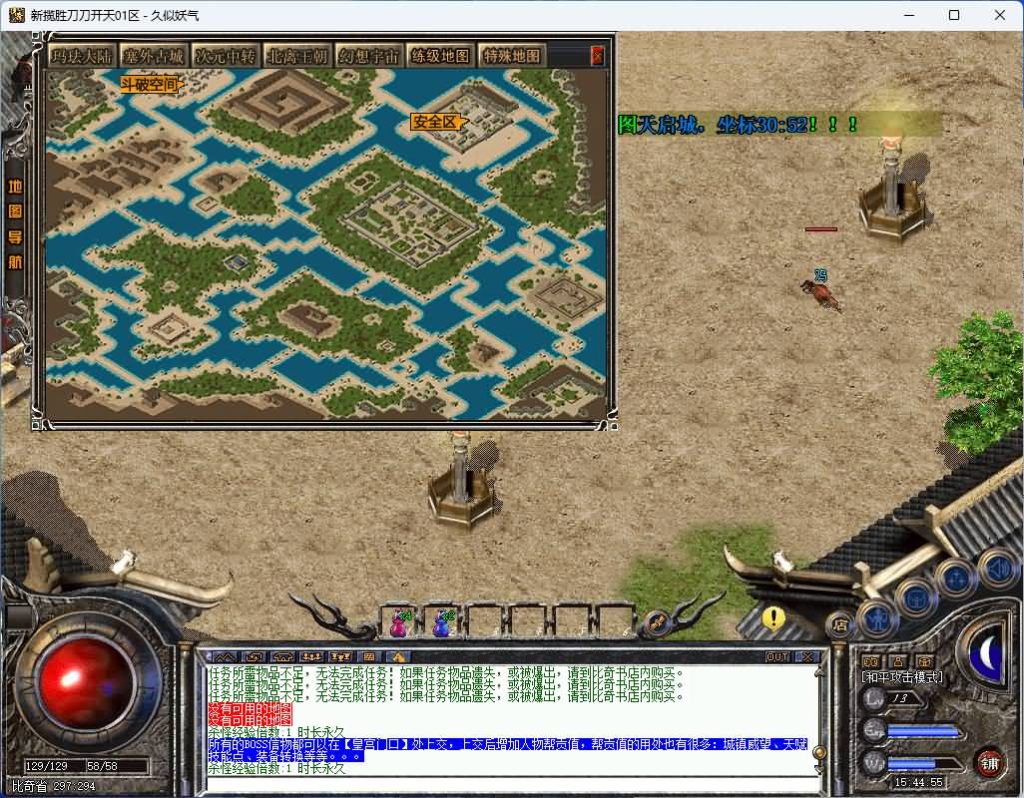Click the red 铺 stall button
Image resolution: width=1024 pixels, height=798 pixels.
[x=989, y=761]
